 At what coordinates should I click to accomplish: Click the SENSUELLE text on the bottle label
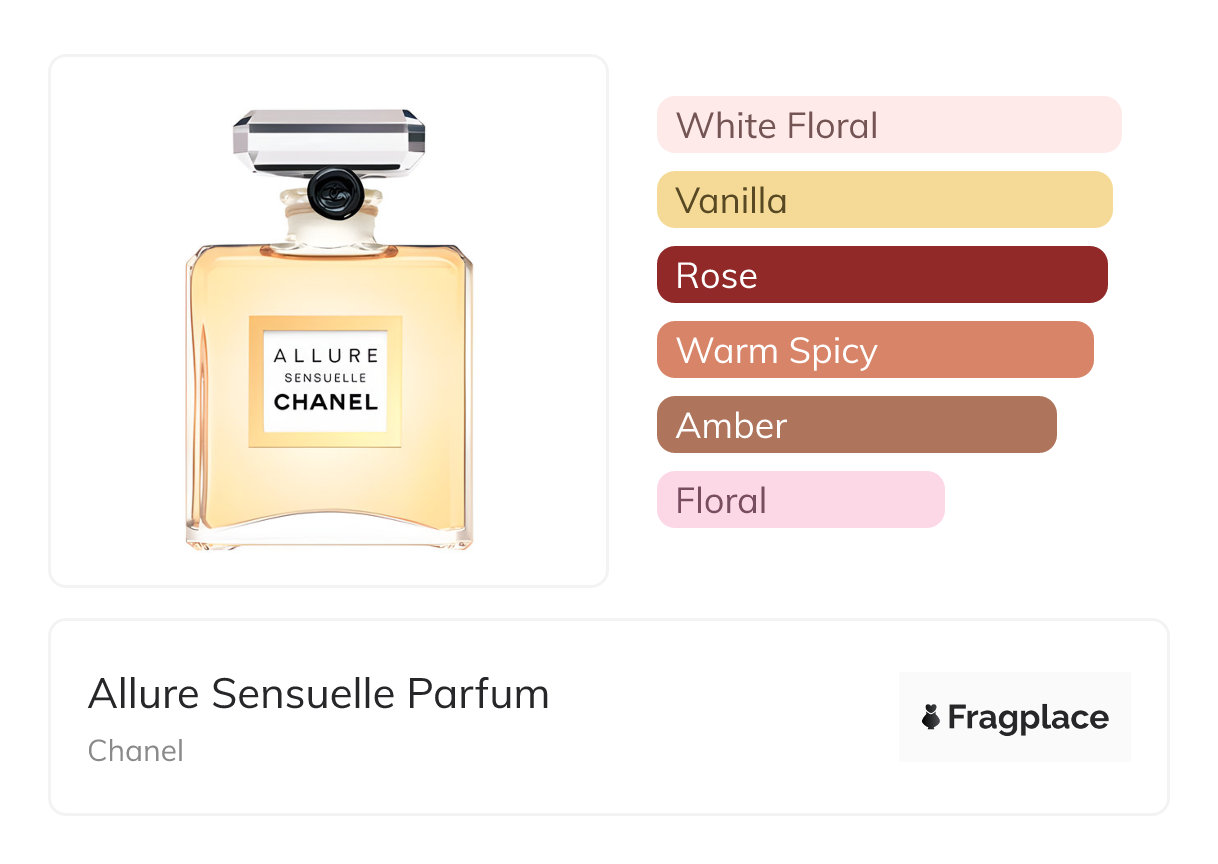[x=326, y=378]
